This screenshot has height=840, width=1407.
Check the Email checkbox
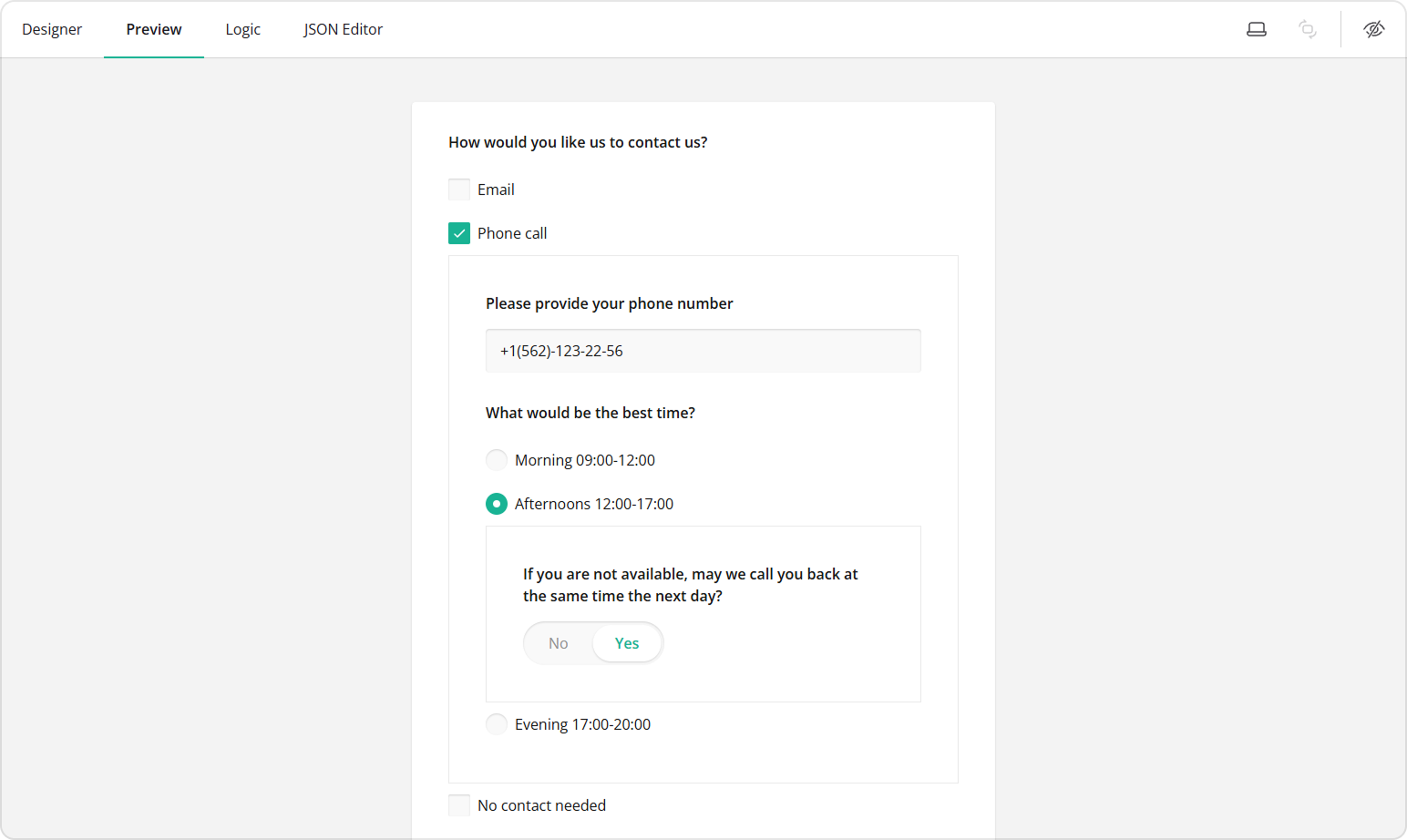[x=458, y=189]
